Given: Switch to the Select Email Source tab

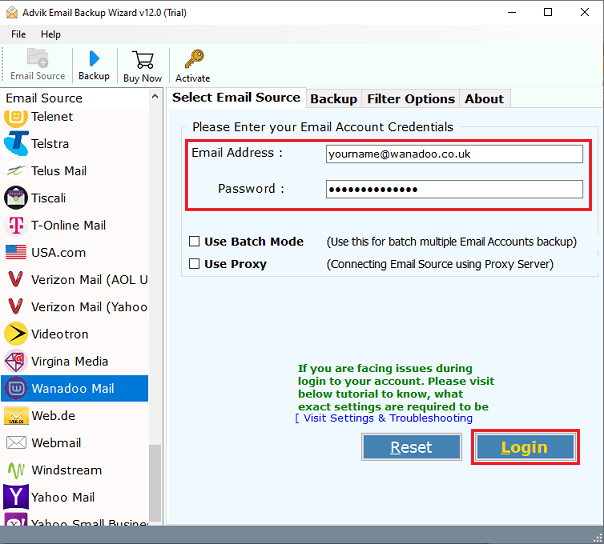Looking at the screenshot, I should pos(236,97).
